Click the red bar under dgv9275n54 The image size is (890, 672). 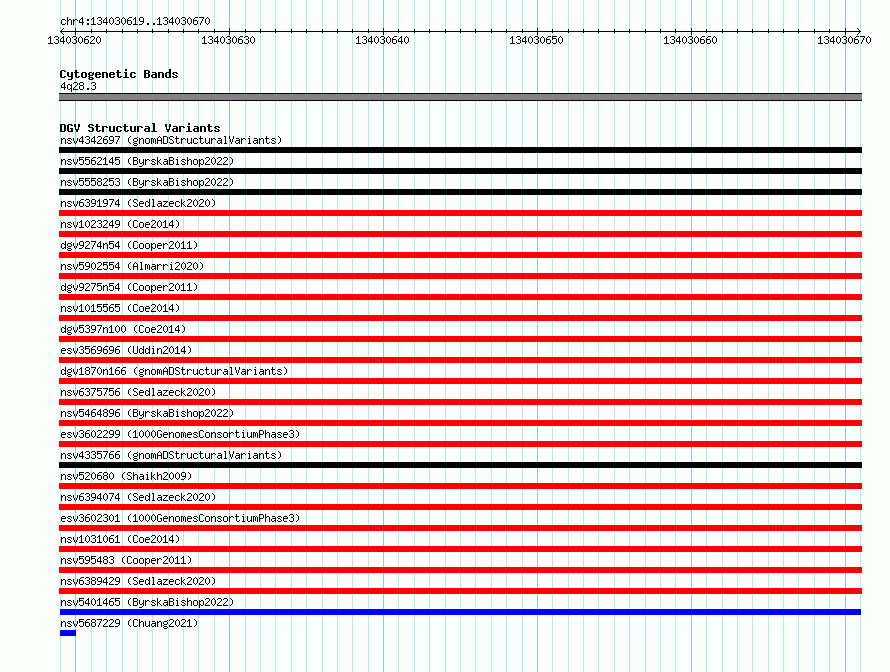460,297
